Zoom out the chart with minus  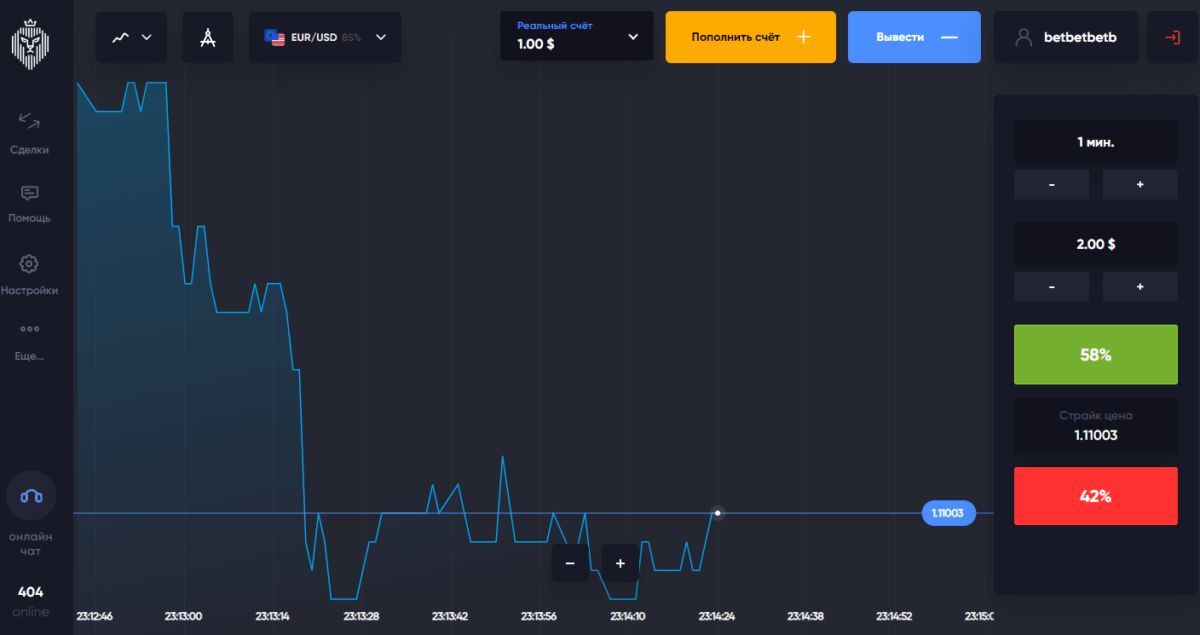tap(570, 563)
